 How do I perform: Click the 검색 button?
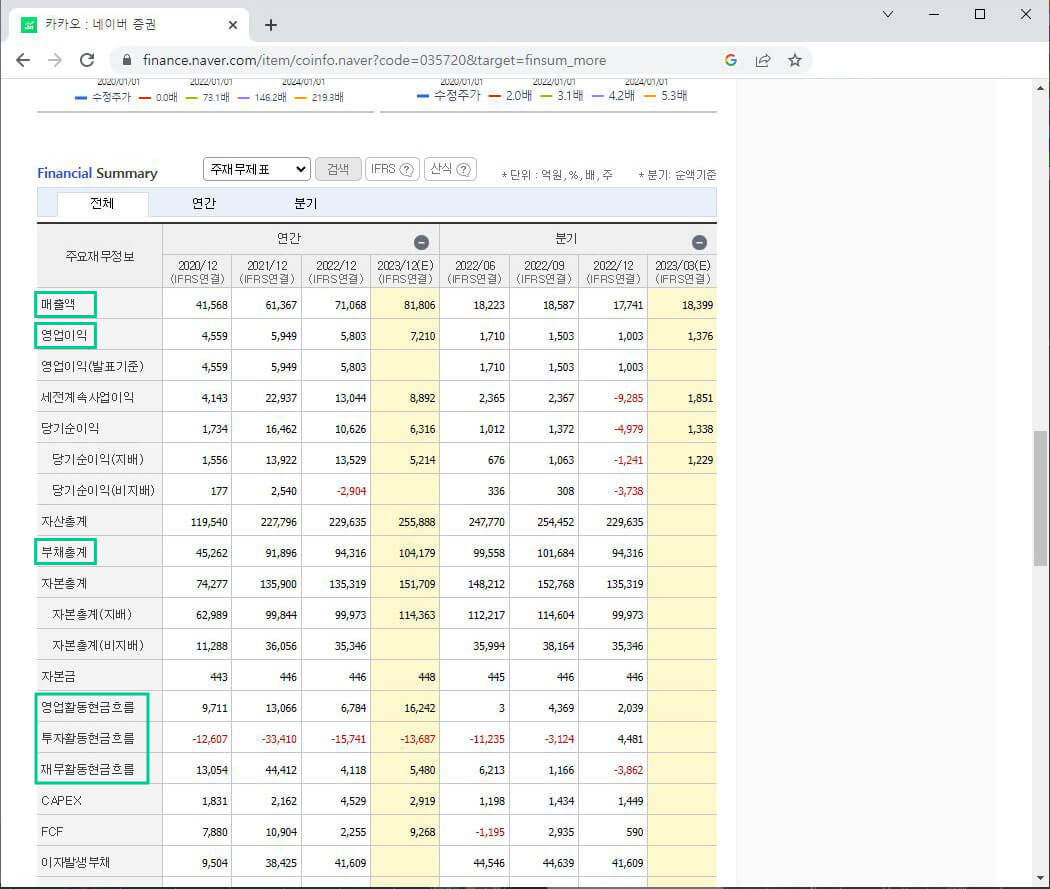(x=338, y=169)
